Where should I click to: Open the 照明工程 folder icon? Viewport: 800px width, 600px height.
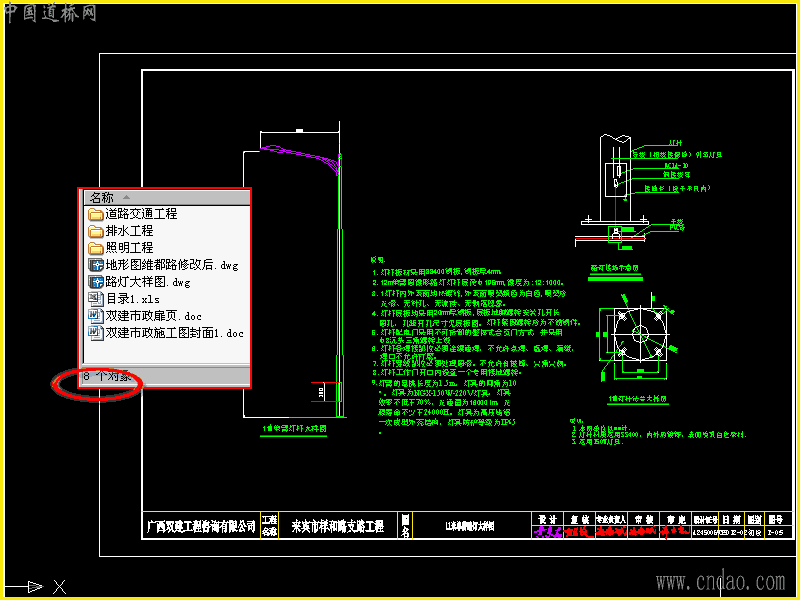tap(95, 248)
